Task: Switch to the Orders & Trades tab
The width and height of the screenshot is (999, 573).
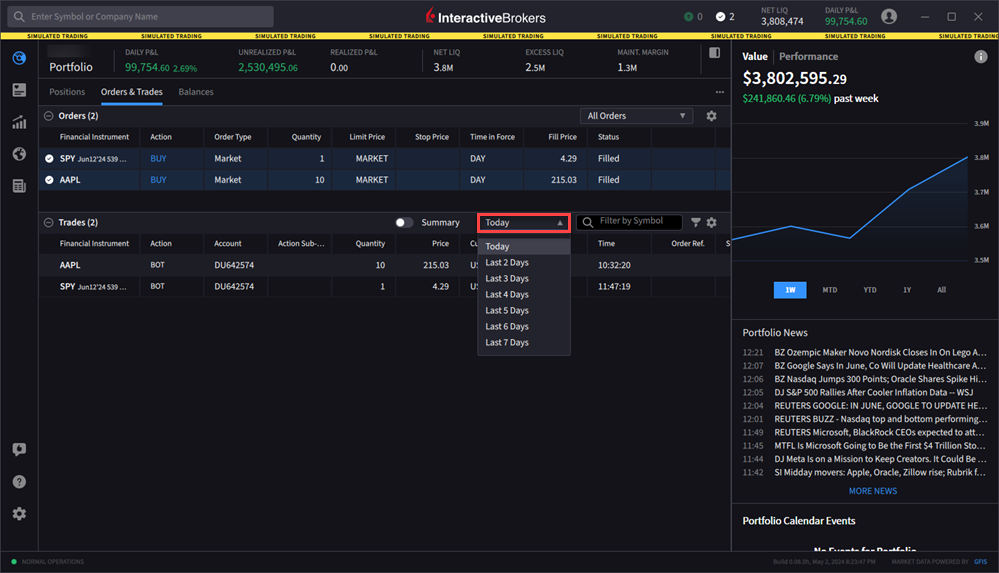Action: [x=132, y=92]
